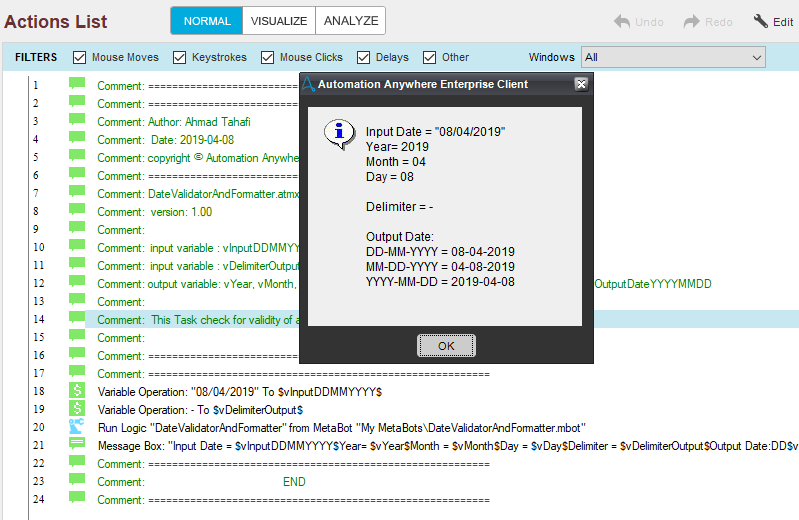Click the comment icon on line 7
Image resolution: width=799 pixels, height=520 pixels.
(x=77, y=192)
